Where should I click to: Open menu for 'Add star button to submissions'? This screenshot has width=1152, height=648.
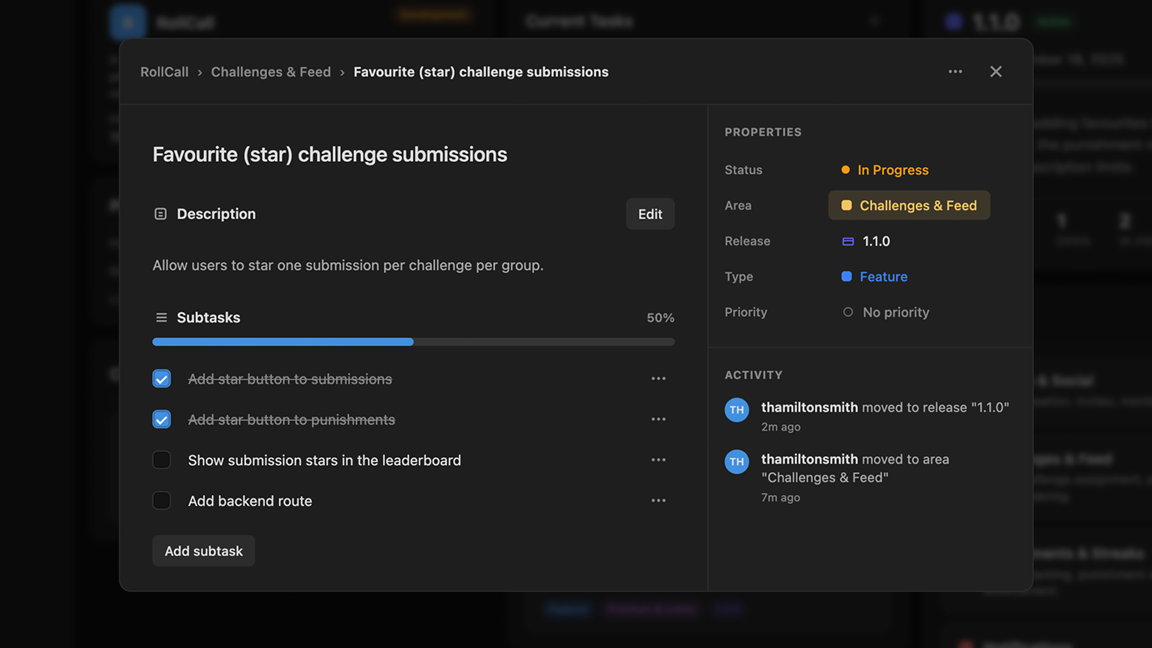(x=658, y=378)
